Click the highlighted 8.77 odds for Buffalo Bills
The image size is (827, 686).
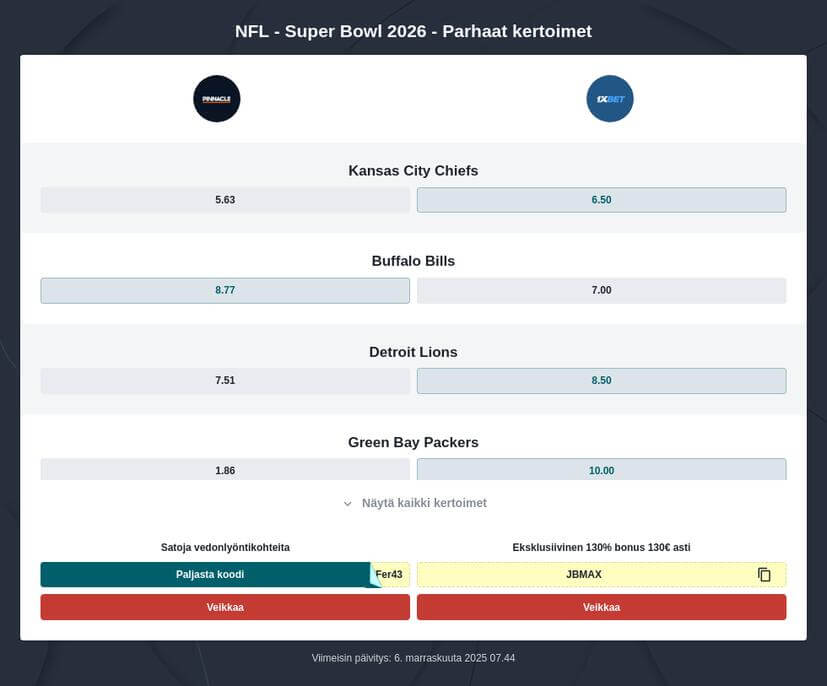224,289
